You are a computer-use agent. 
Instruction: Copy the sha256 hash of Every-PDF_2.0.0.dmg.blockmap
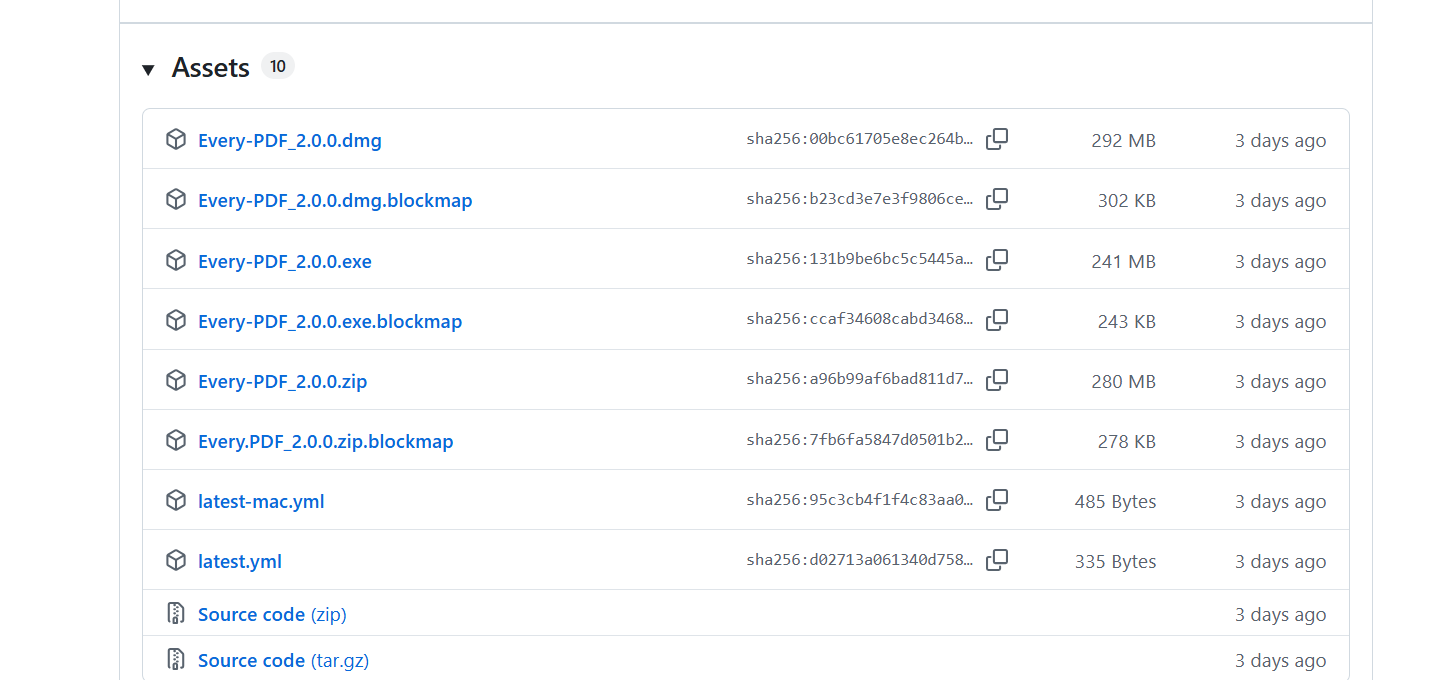[x=997, y=199]
